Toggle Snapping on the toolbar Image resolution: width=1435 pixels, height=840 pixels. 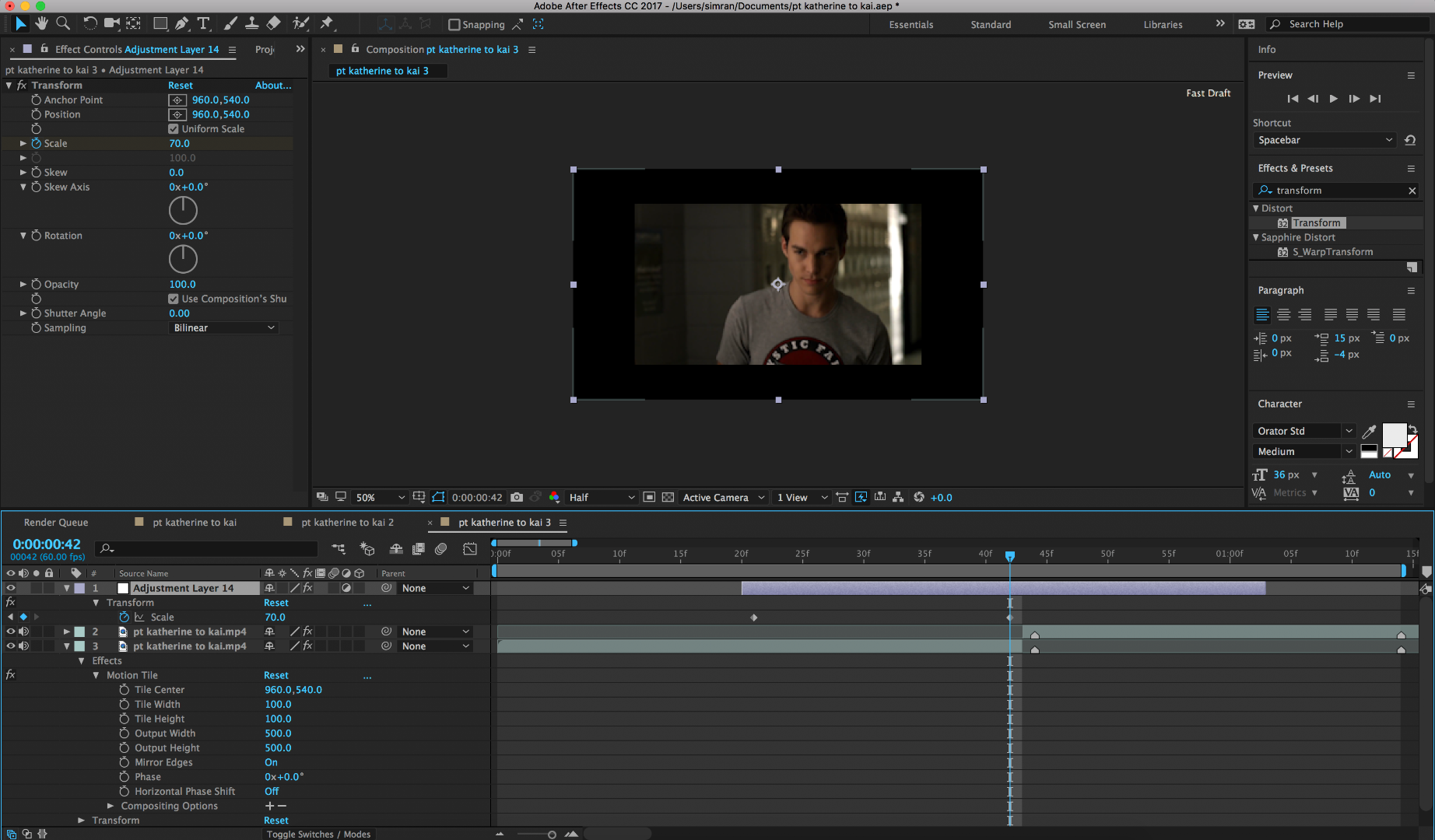point(454,24)
